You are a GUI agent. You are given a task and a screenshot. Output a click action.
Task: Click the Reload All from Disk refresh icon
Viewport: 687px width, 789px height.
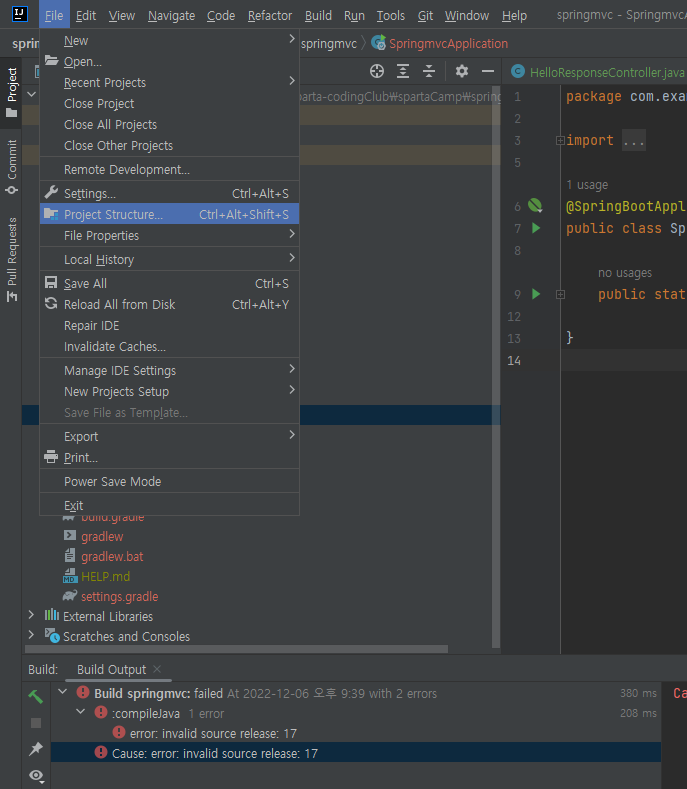(x=51, y=303)
